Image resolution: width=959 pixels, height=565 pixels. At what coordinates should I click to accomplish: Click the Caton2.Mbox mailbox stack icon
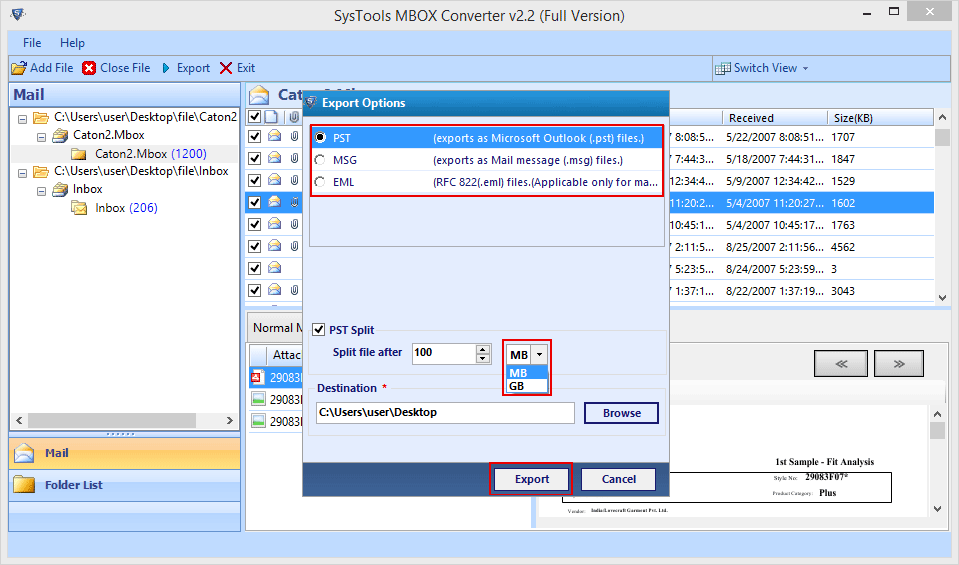tap(60, 135)
